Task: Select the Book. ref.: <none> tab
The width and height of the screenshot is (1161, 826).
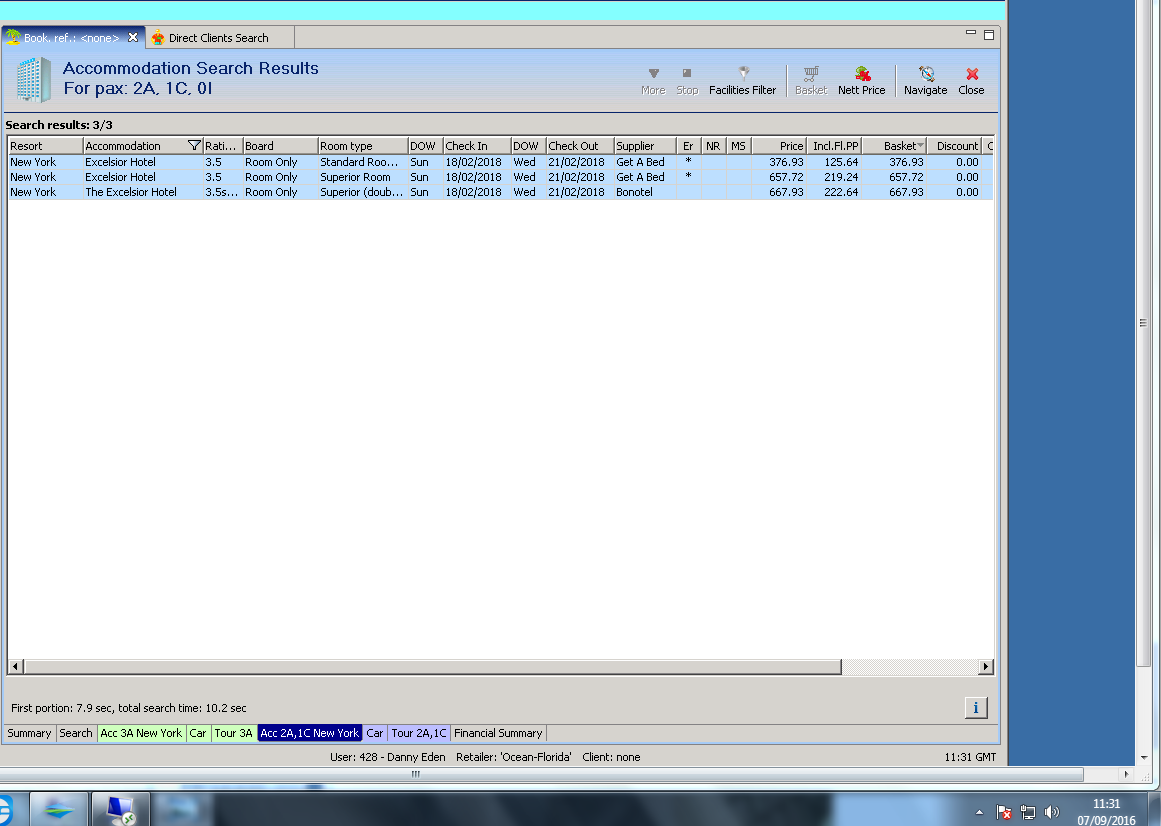Action: point(71,38)
